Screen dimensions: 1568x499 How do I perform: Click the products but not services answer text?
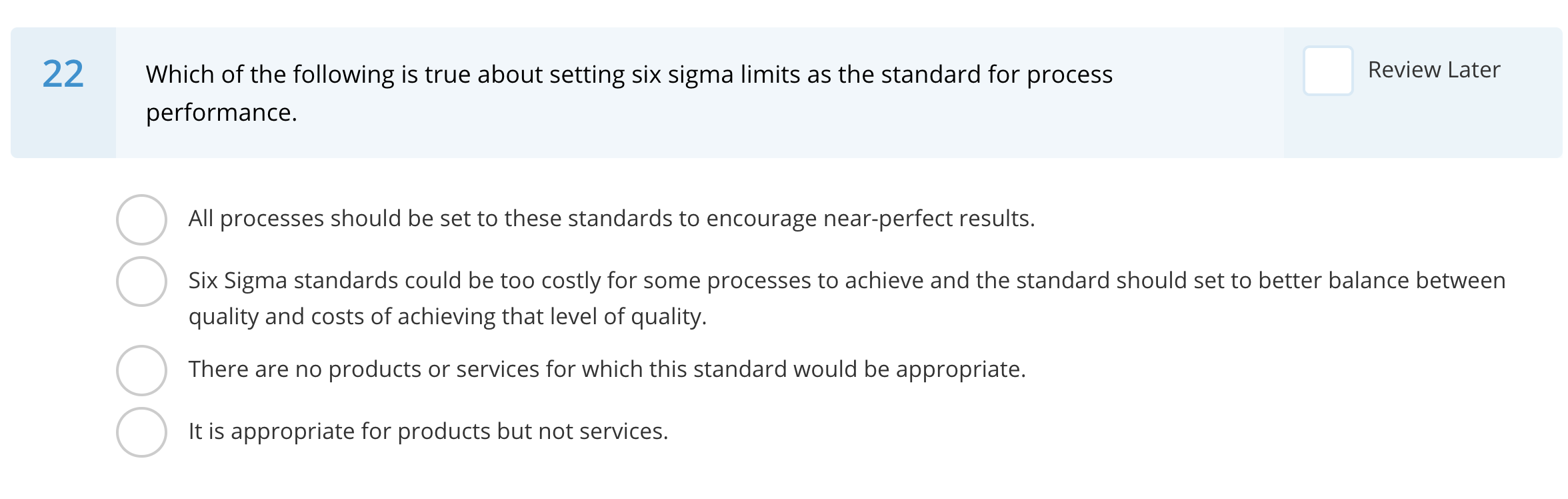[x=429, y=431]
